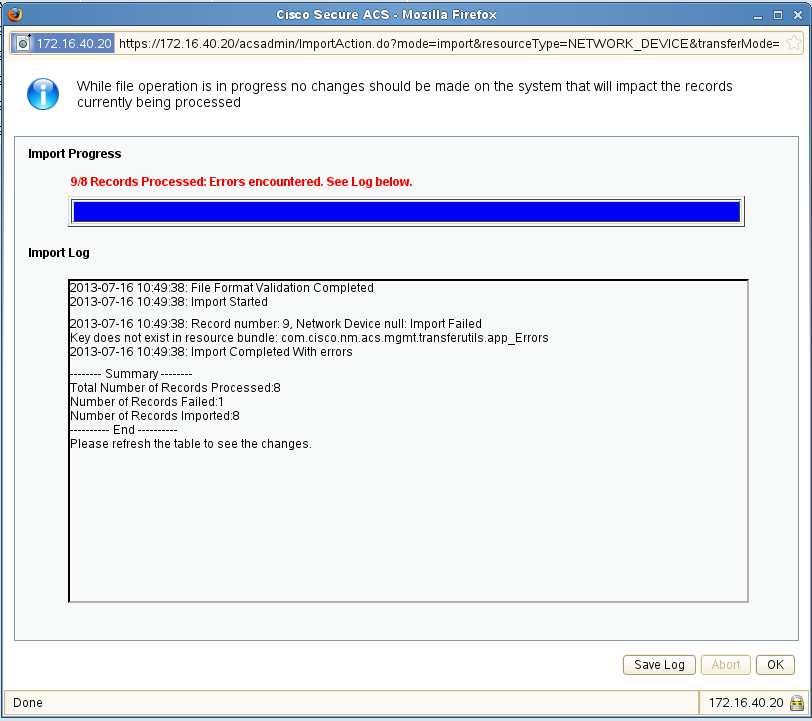812x721 pixels.
Task: Click 'Import Completed With errors' log line
Action: click(211, 352)
